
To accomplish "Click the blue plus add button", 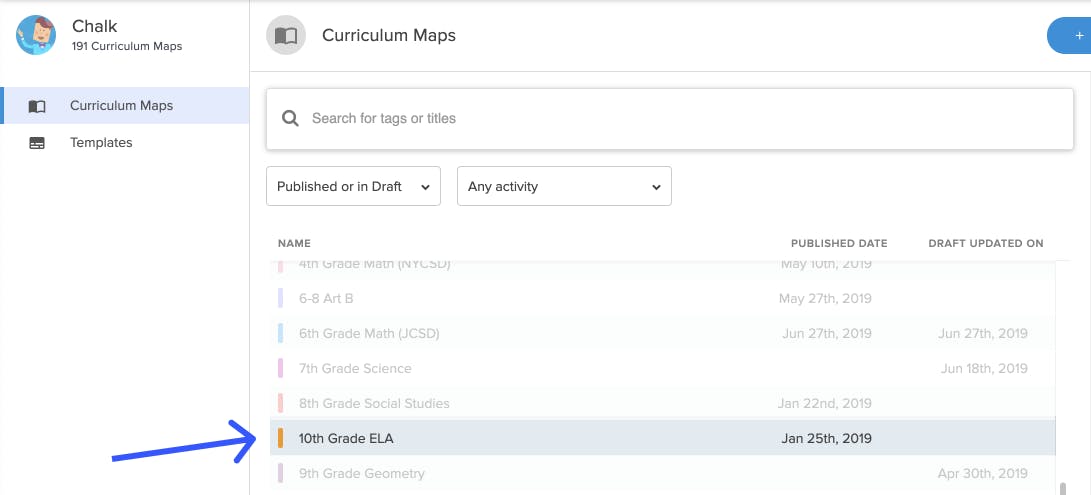I will click(x=1069, y=36).
